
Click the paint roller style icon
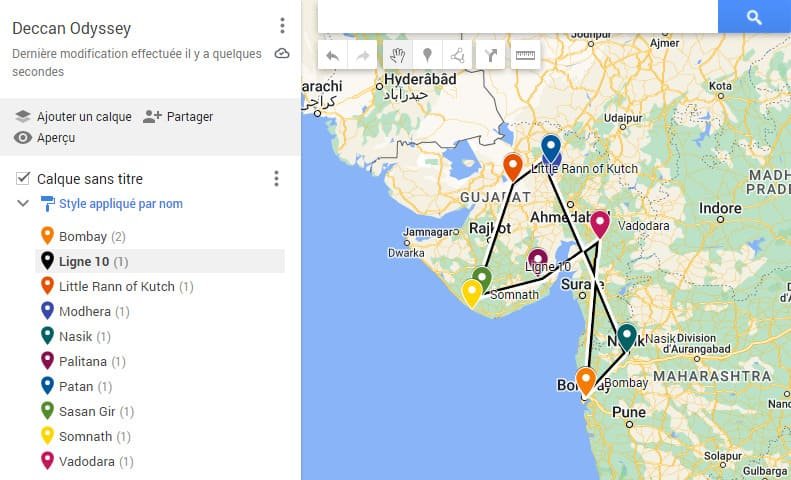(x=47, y=204)
